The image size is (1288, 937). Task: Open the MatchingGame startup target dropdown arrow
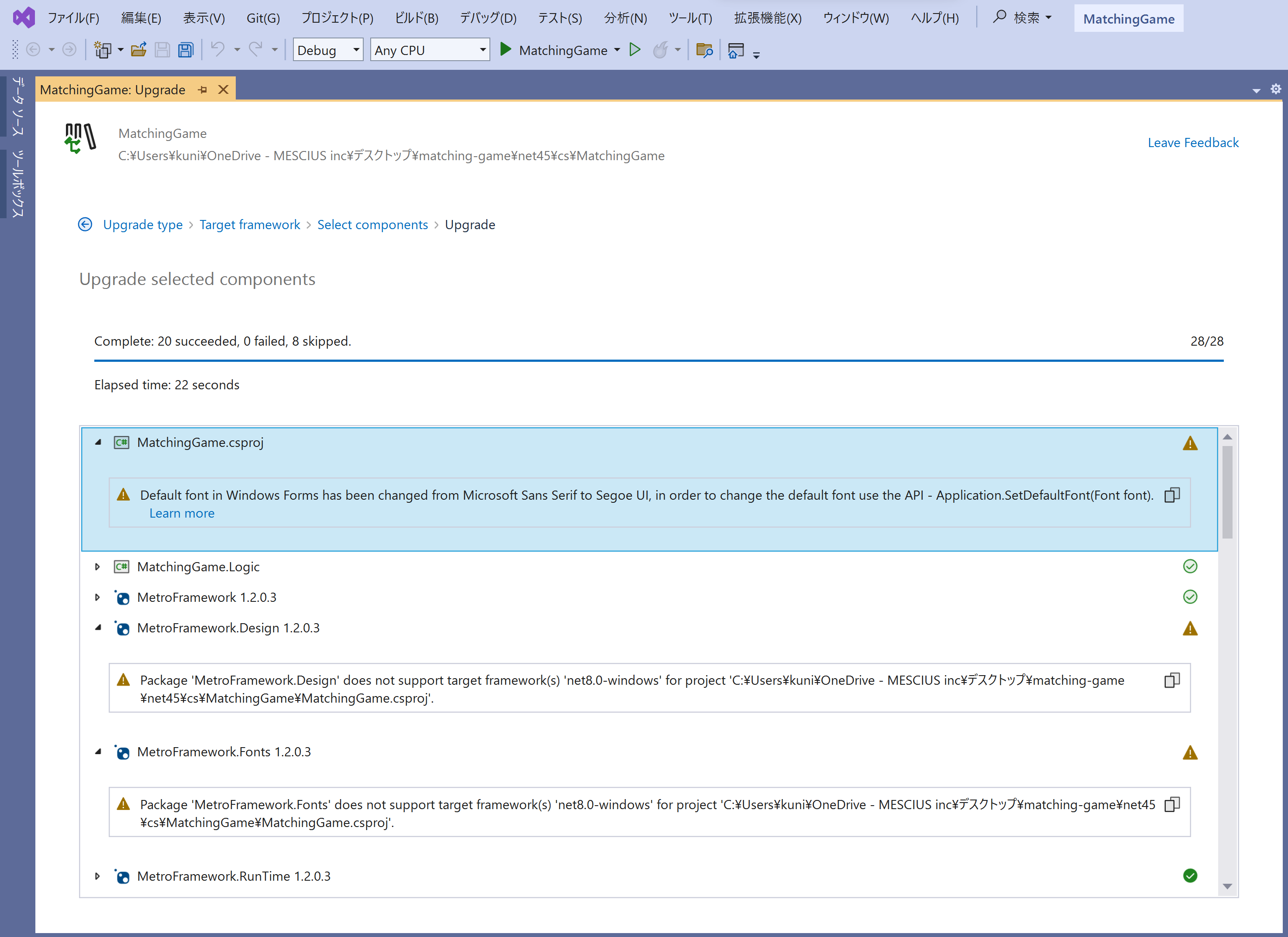click(617, 50)
